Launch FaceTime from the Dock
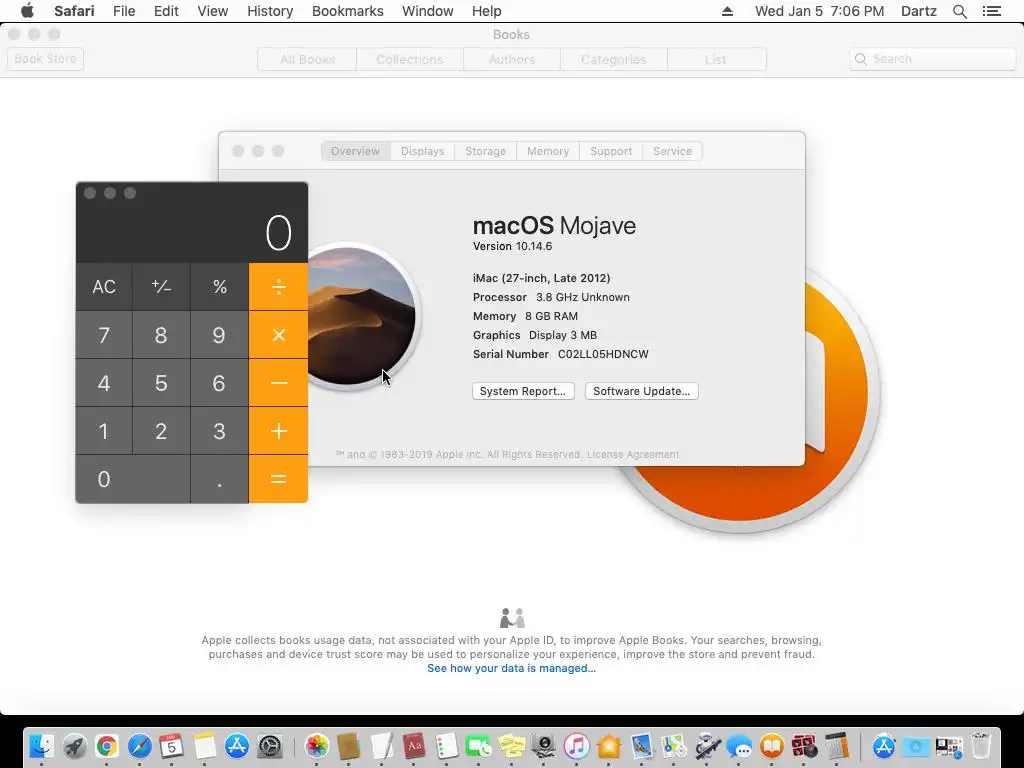Image resolution: width=1024 pixels, height=768 pixels. (479, 746)
